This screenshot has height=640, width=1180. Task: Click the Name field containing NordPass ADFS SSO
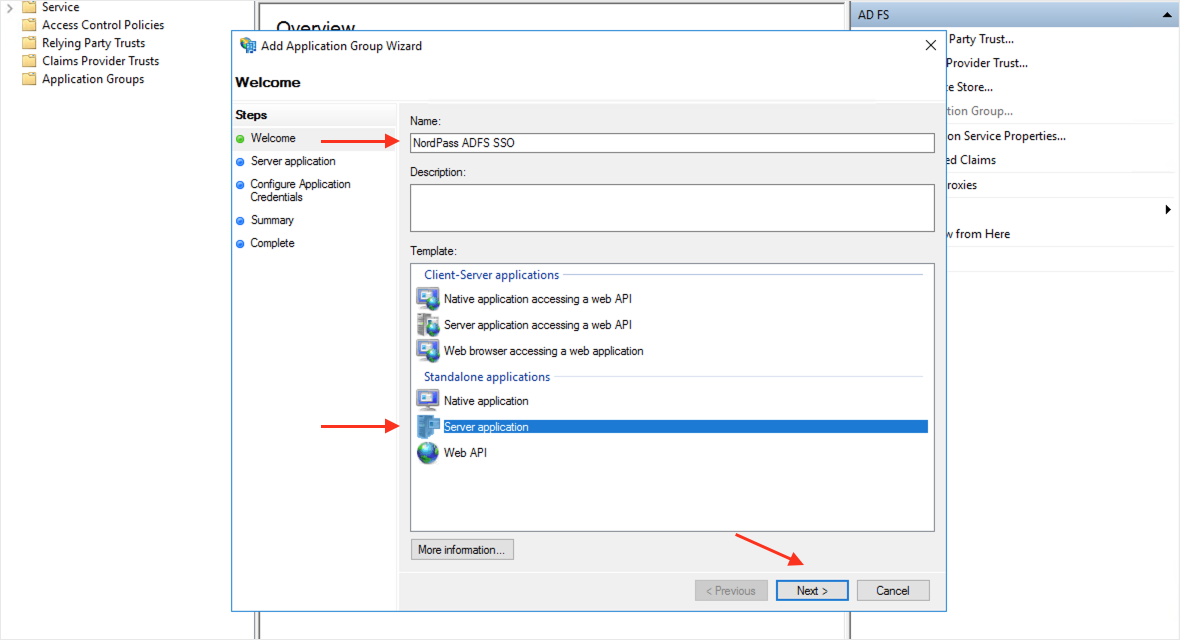click(672, 143)
